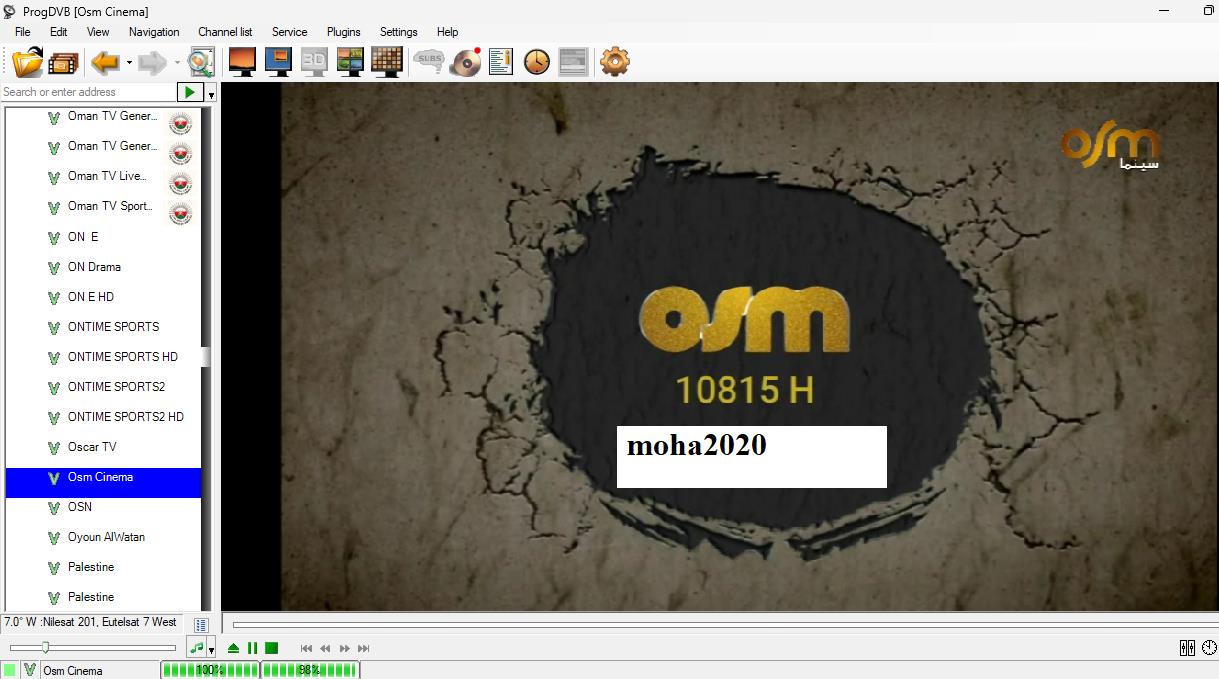This screenshot has height=679, width=1219.
Task: Click the green status square in status bar
Action: [x=9, y=670]
